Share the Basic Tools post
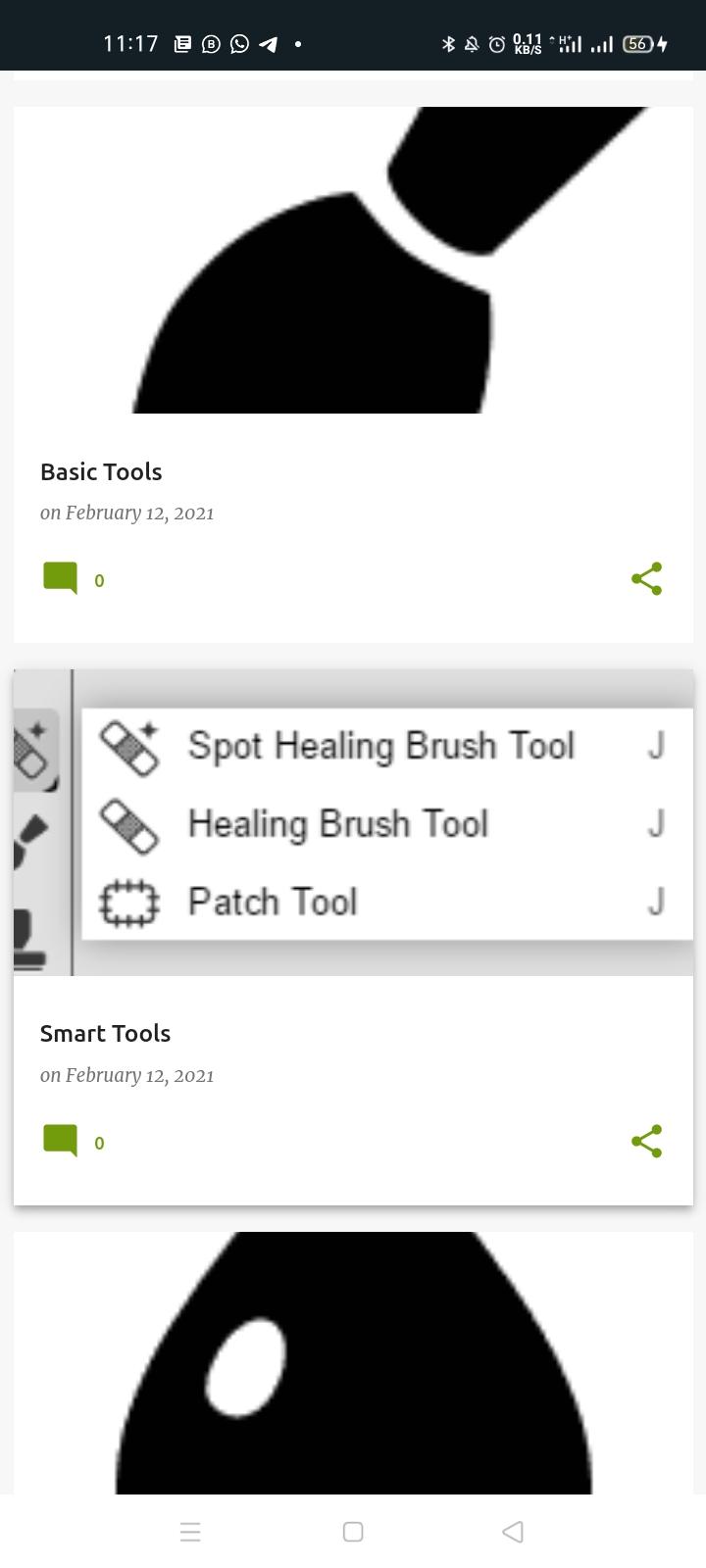706x1568 pixels. [x=646, y=578]
